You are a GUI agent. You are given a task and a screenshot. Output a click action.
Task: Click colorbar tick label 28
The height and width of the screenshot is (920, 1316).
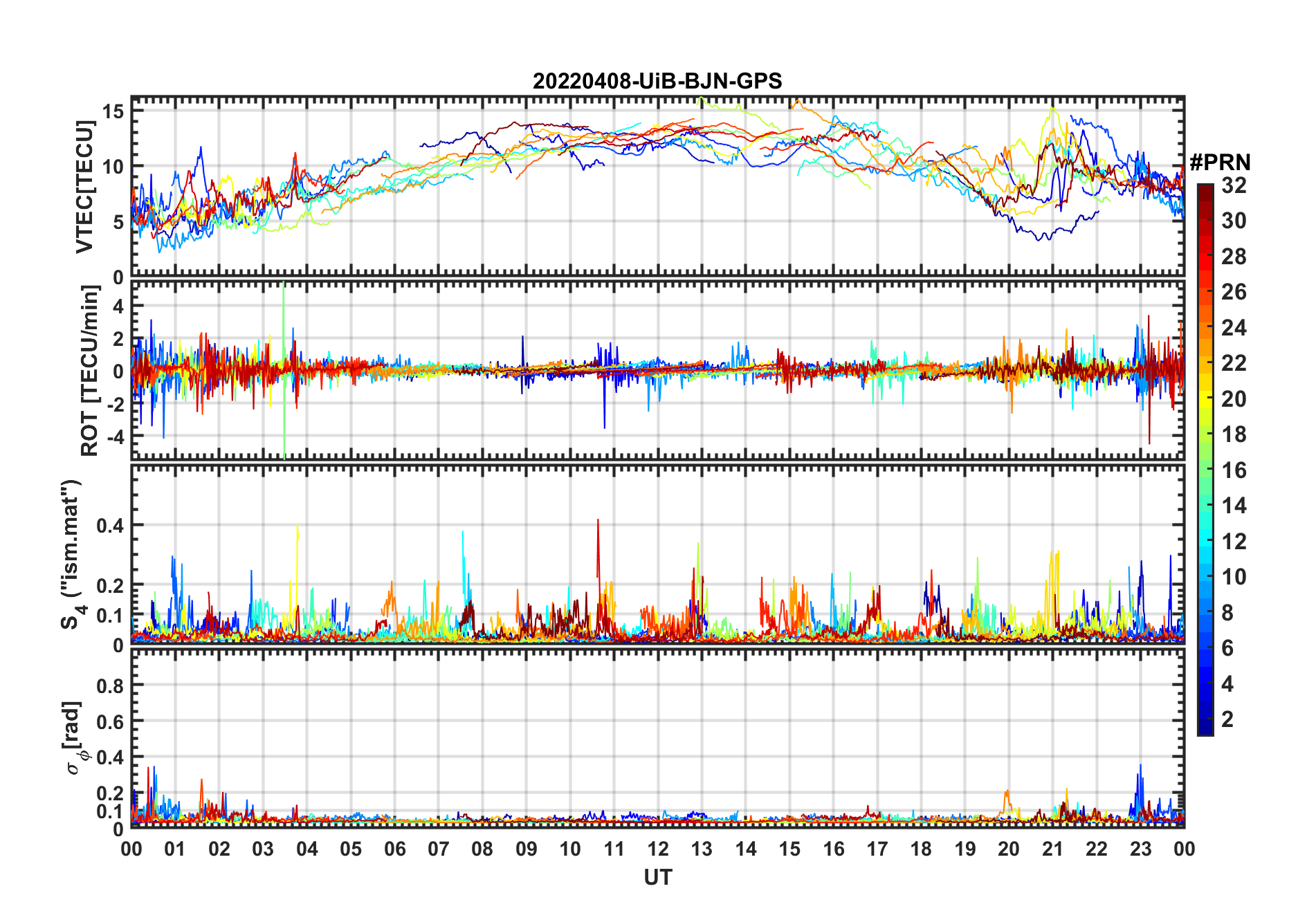tap(1234, 257)
